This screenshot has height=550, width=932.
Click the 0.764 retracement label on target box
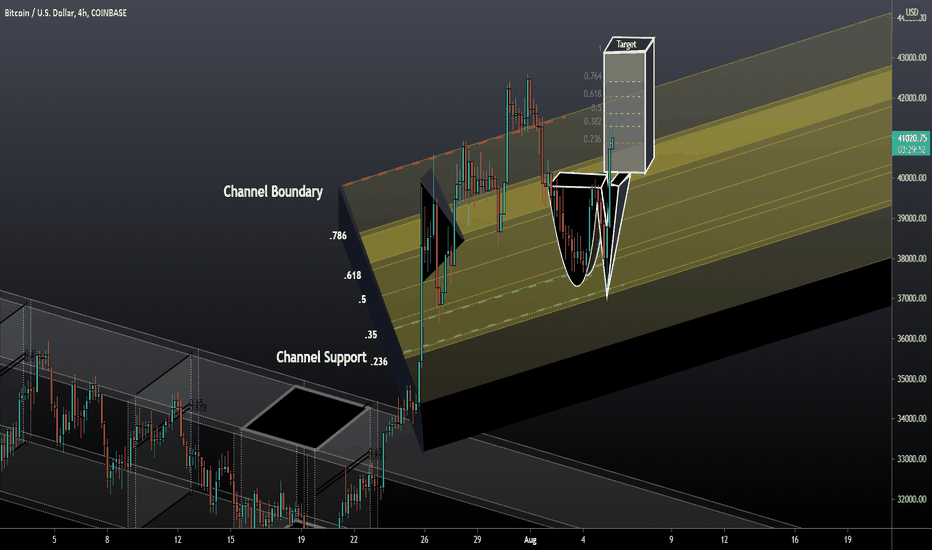593,76
